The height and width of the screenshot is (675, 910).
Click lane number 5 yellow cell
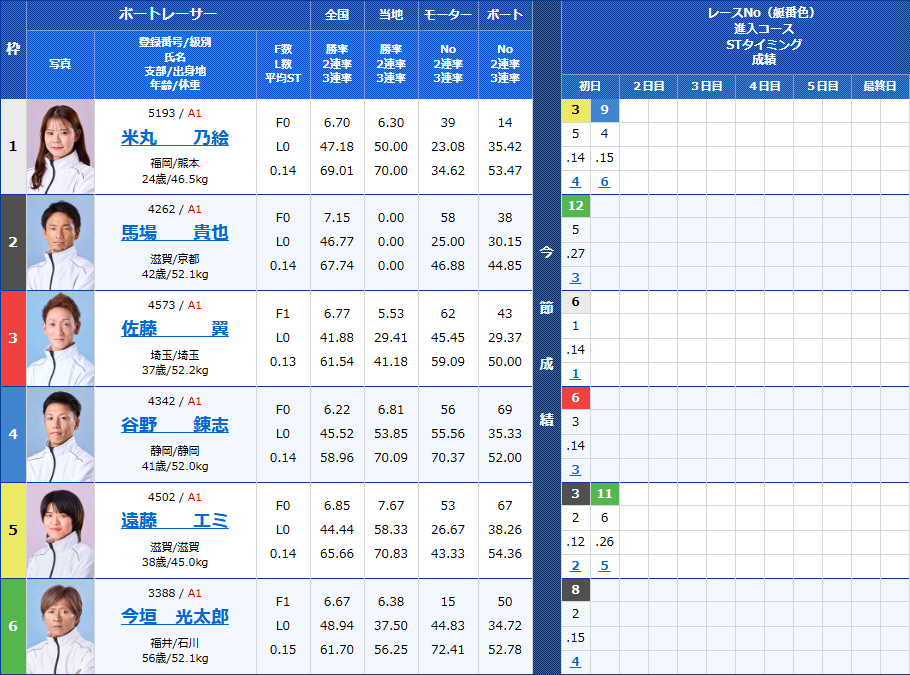pos(13,530)
